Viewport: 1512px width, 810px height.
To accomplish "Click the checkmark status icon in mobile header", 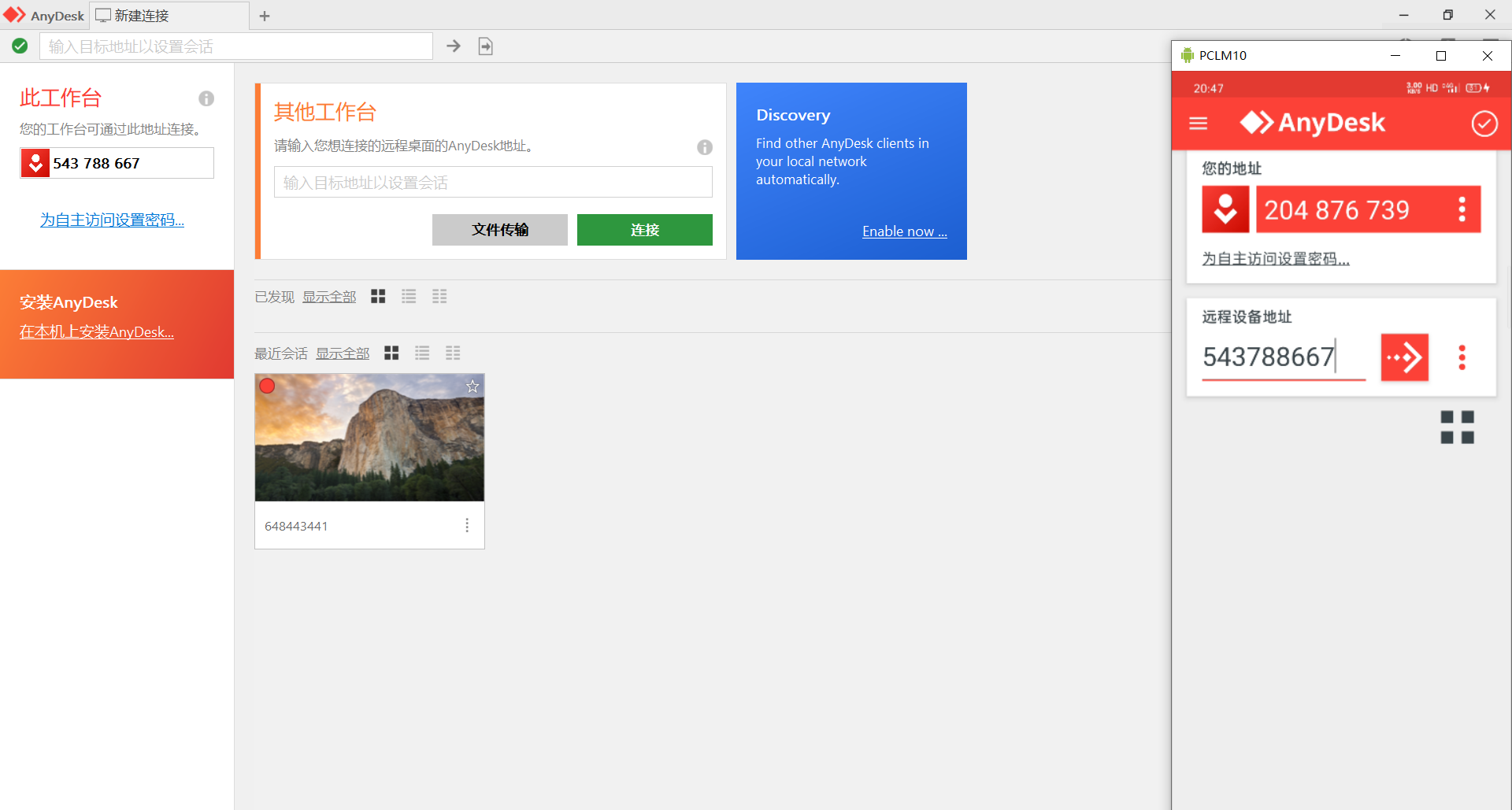I will pos(1484,124).
